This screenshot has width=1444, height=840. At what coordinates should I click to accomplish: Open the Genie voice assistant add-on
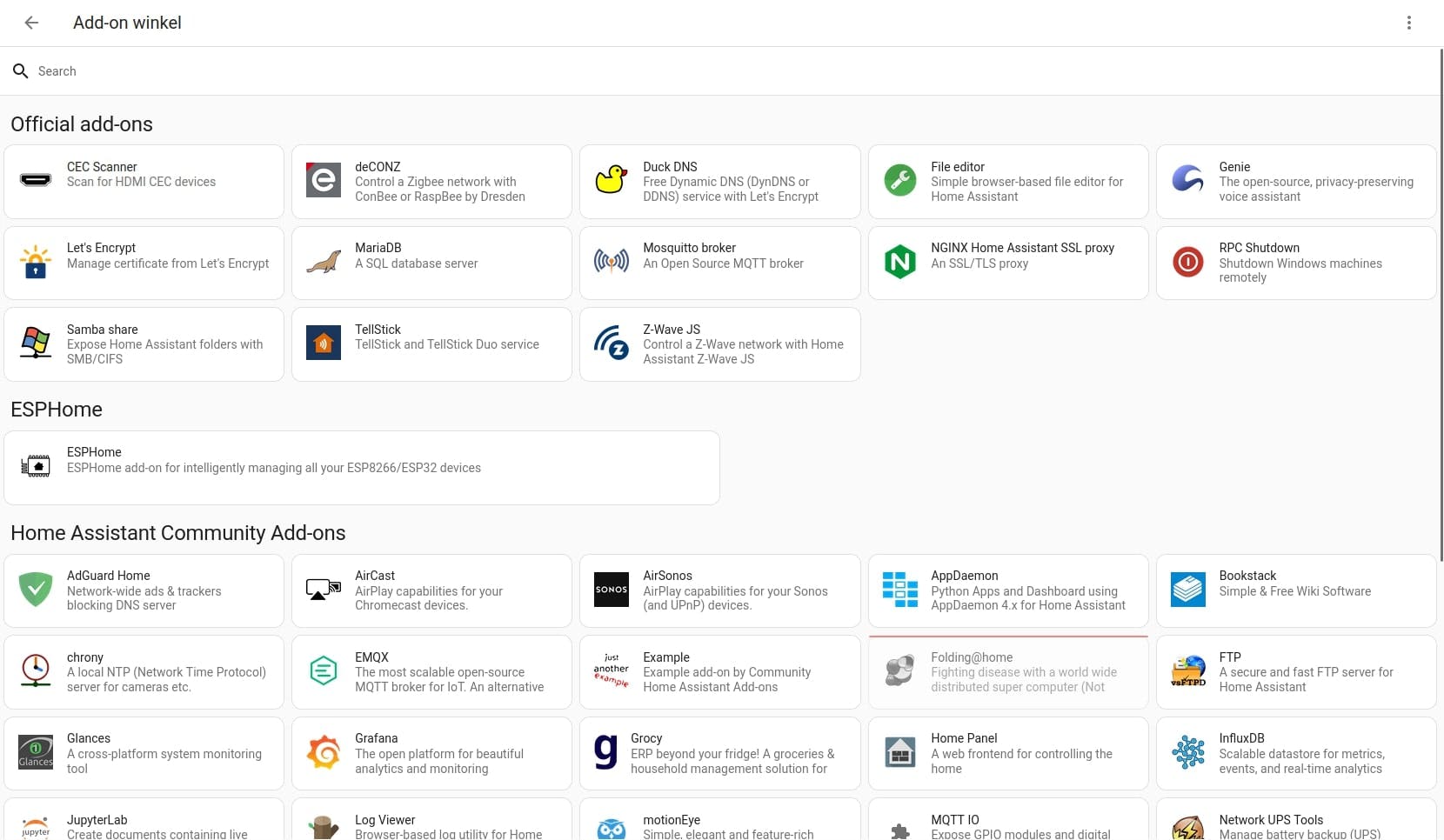(x=1295, y=181)
